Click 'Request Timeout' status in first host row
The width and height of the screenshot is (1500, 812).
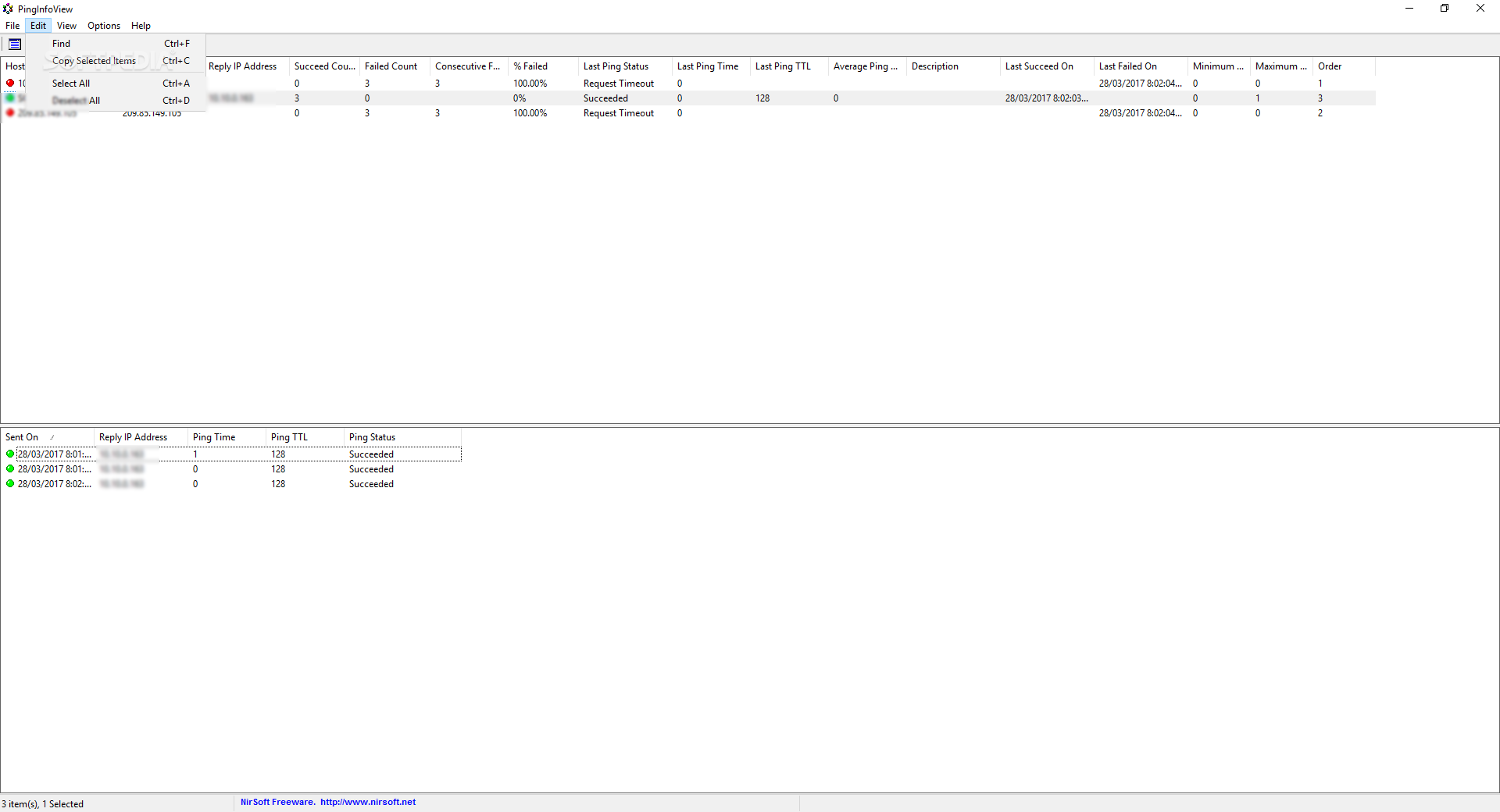(x=619, y=84)
